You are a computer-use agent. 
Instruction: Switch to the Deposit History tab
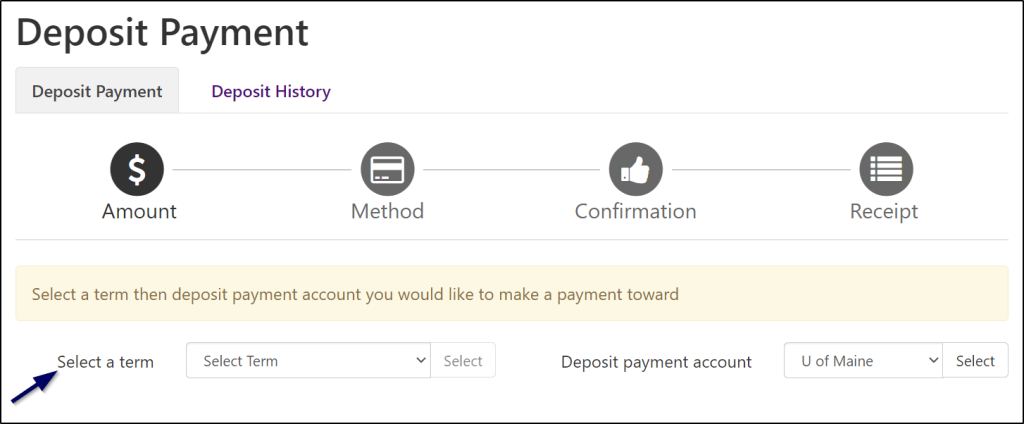(270, 92)
